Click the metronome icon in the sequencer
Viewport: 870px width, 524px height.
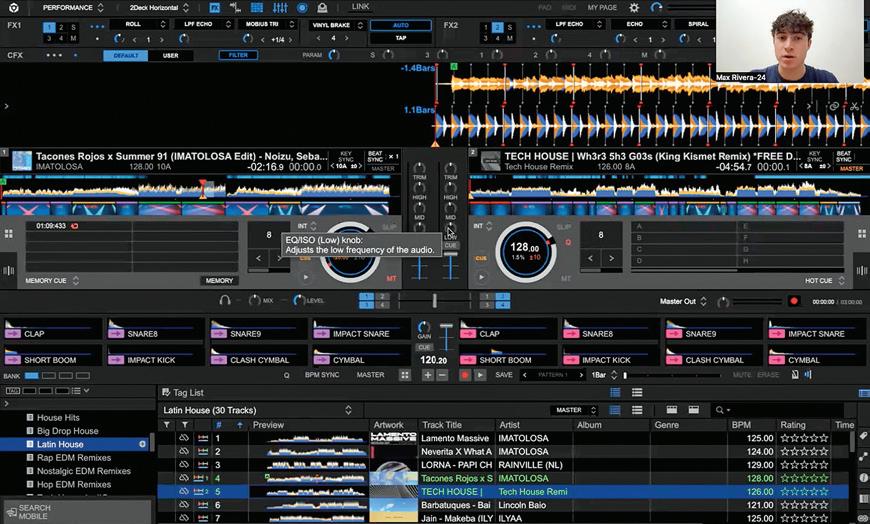point(795,375)
